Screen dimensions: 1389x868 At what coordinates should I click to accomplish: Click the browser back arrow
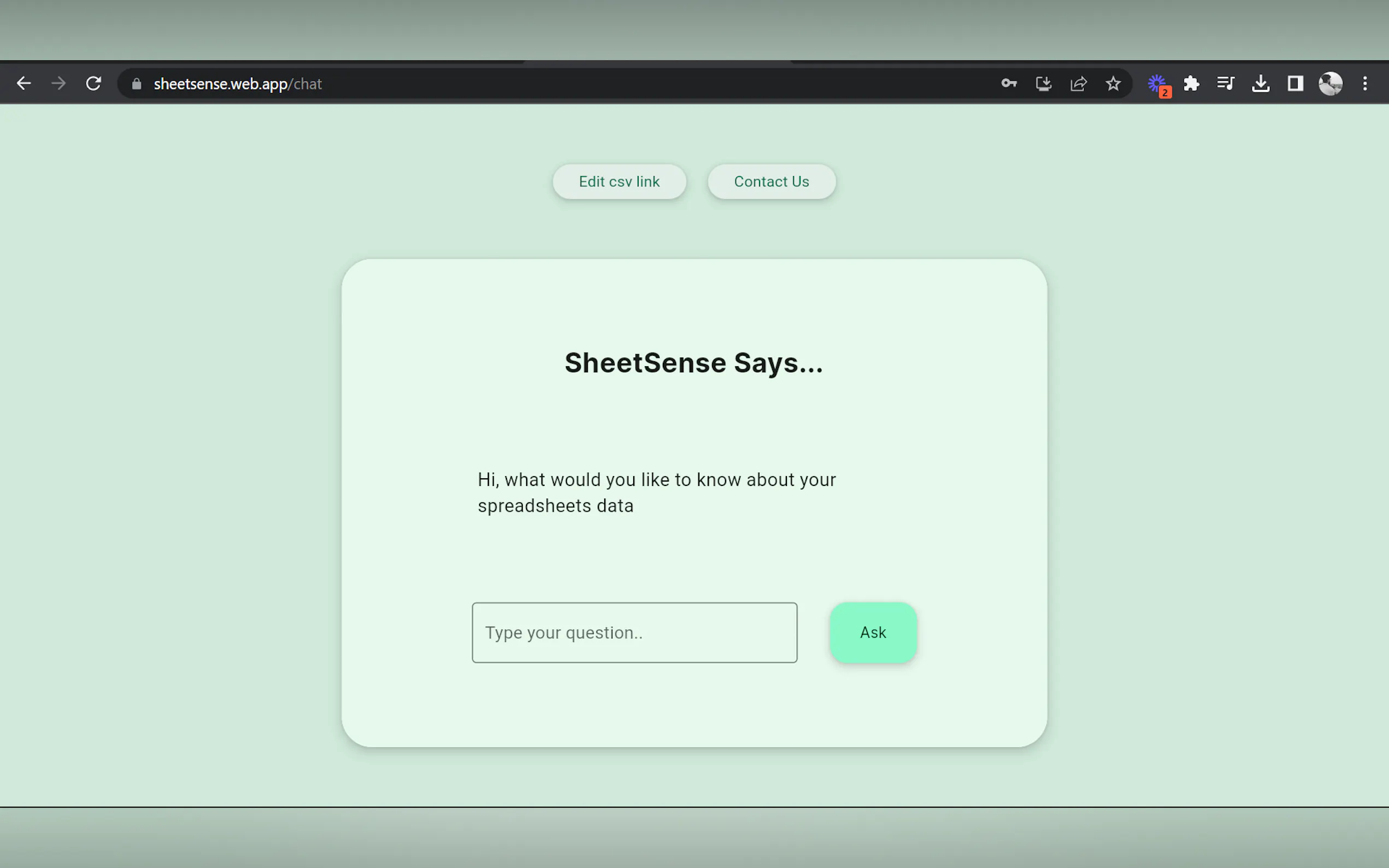click(24, 84)
